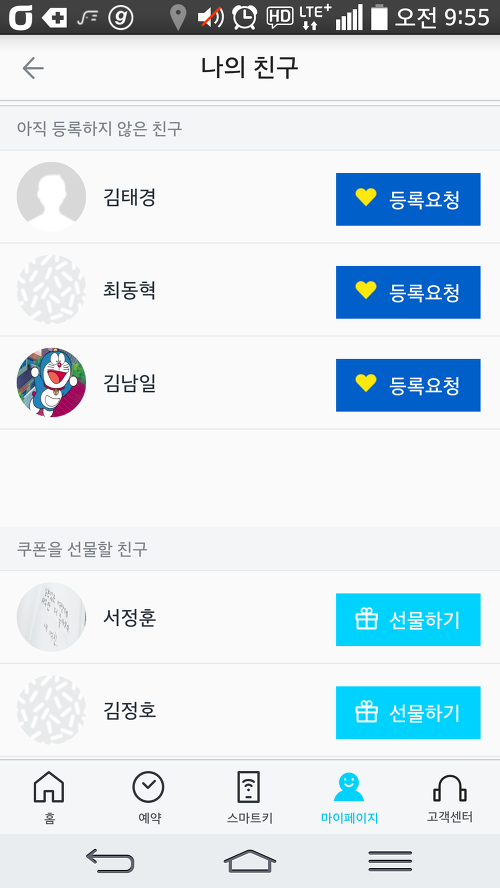Tap Android back navigation button
The image size is (500, 888).
coord(110,861)
